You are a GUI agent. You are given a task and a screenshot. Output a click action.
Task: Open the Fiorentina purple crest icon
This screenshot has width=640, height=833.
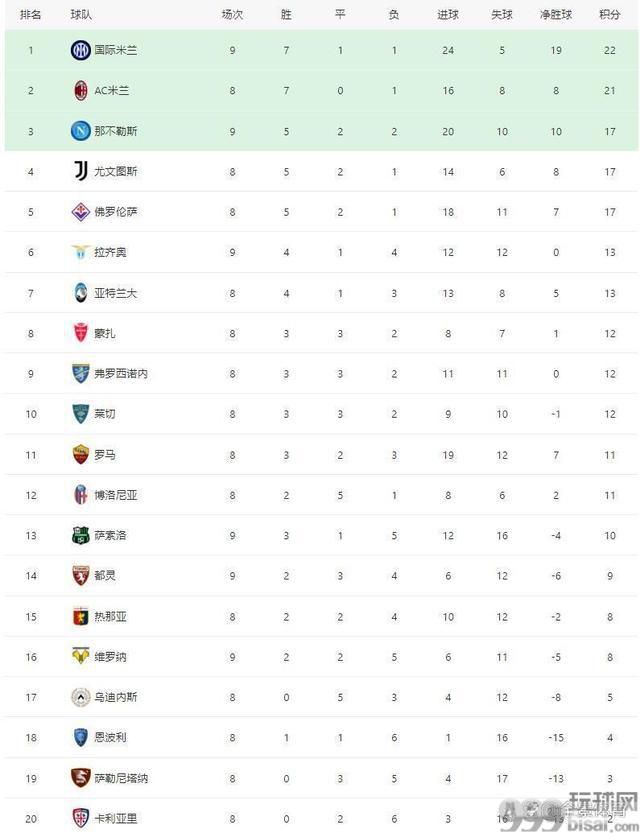81,211
